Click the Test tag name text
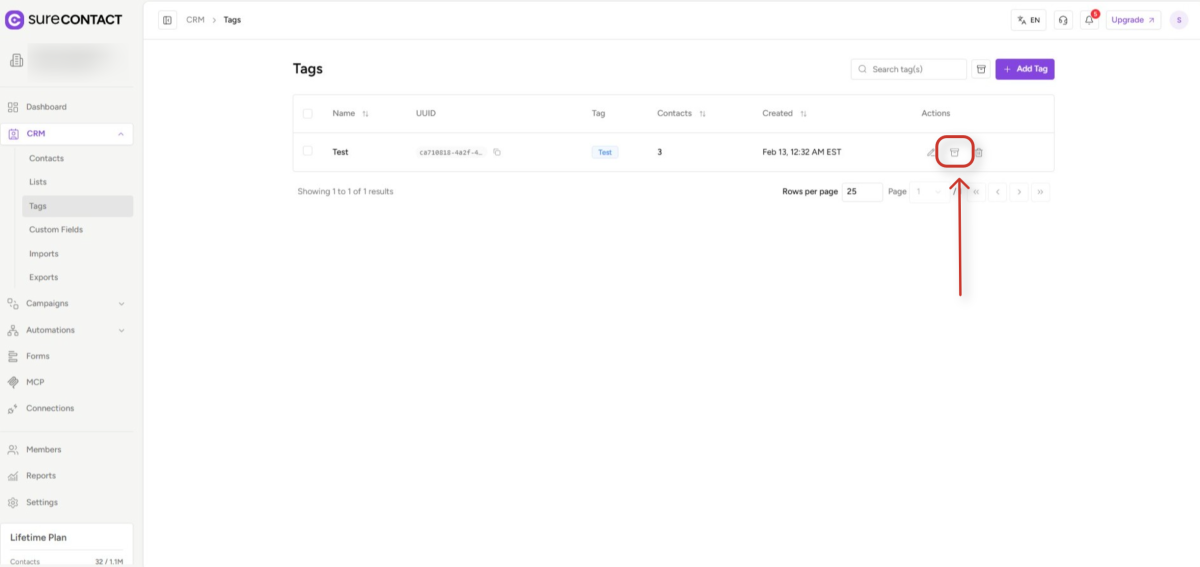The image size is (1200, 567). [341, 152]
